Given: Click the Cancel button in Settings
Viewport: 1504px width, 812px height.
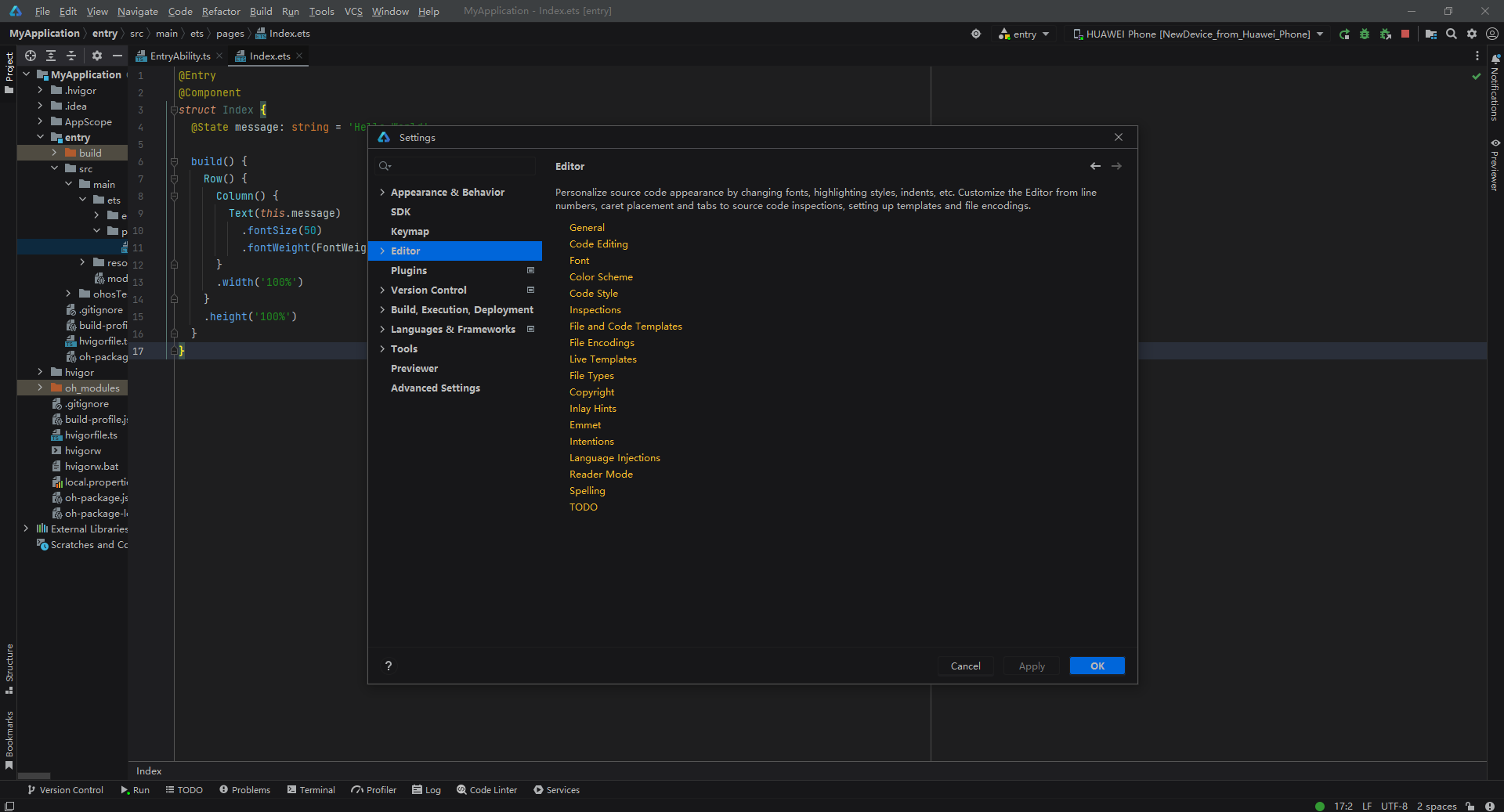Looking at the screenshot, I should click(965, 666).
